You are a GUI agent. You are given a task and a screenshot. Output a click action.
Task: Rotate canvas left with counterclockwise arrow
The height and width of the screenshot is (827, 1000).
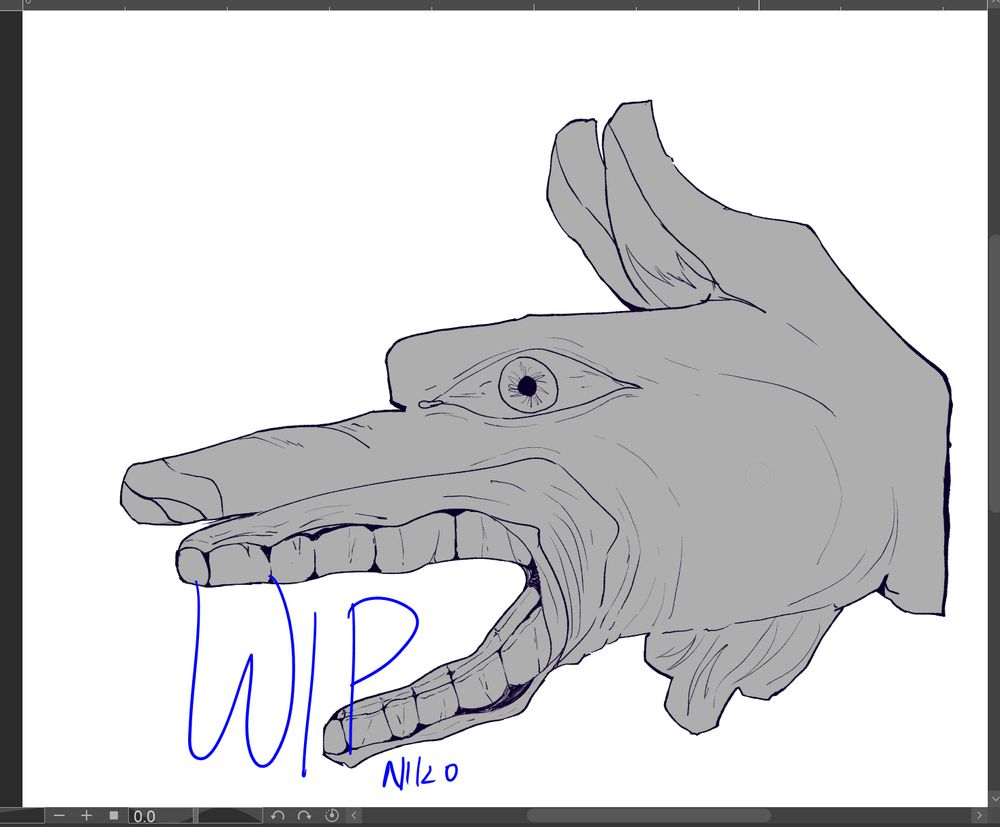tap(277, 816)
